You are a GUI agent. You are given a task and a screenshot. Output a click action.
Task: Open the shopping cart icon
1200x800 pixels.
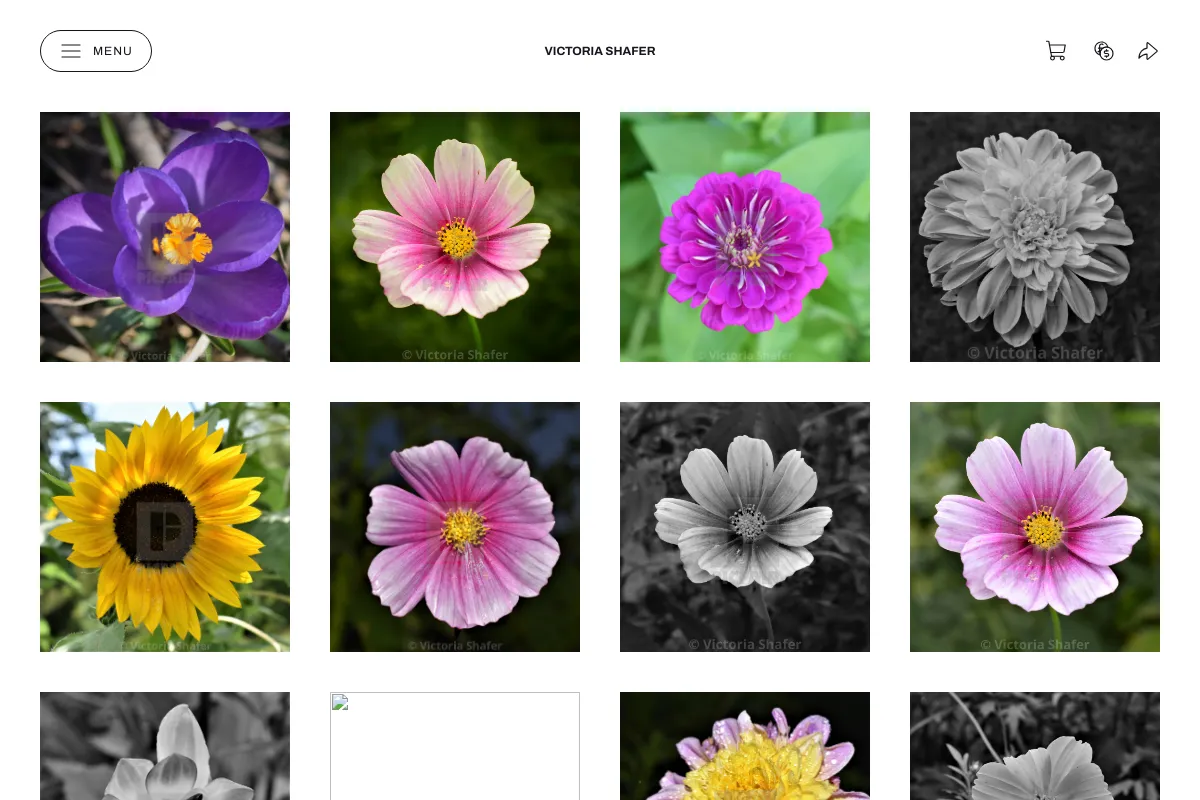point(1056,51)
